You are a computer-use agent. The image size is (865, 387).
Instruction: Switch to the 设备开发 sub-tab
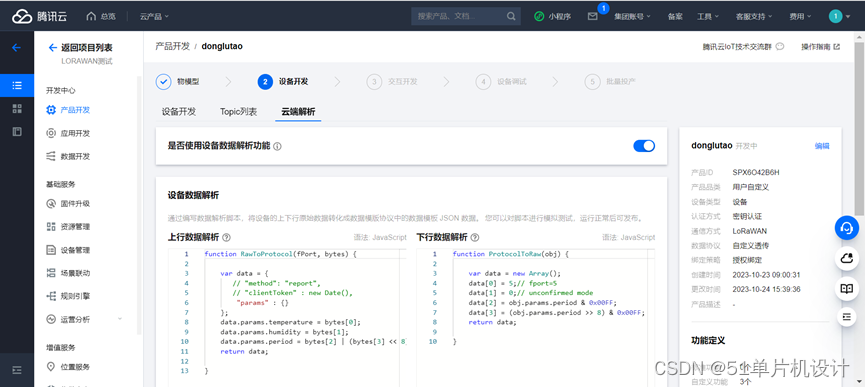pos(179,111)
